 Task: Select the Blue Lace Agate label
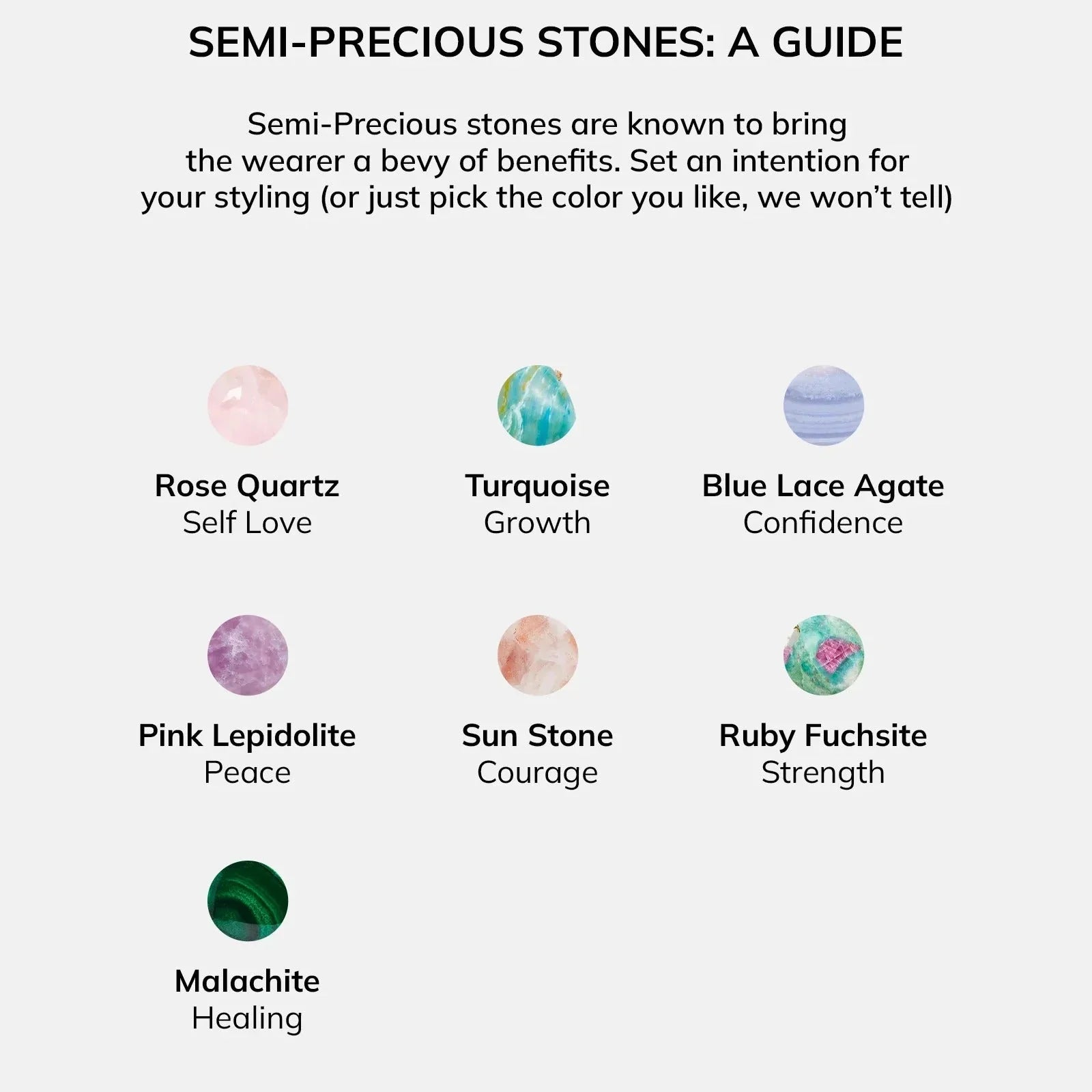[x=823, y=487]
